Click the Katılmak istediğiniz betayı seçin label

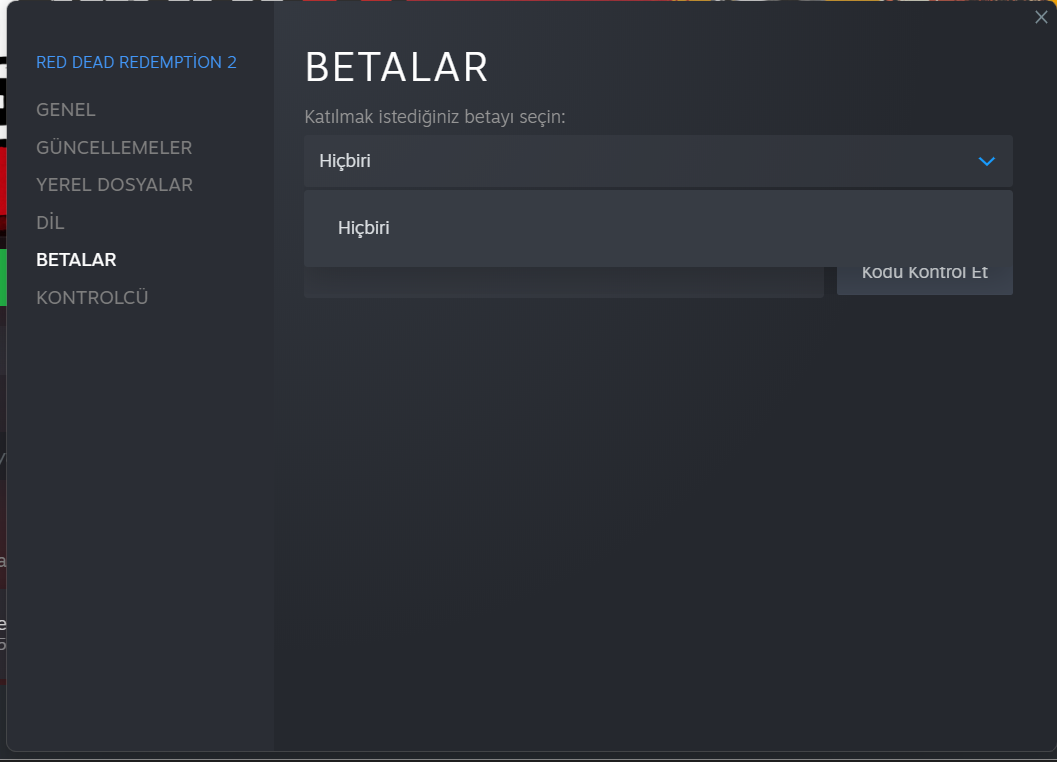[435, 118]
